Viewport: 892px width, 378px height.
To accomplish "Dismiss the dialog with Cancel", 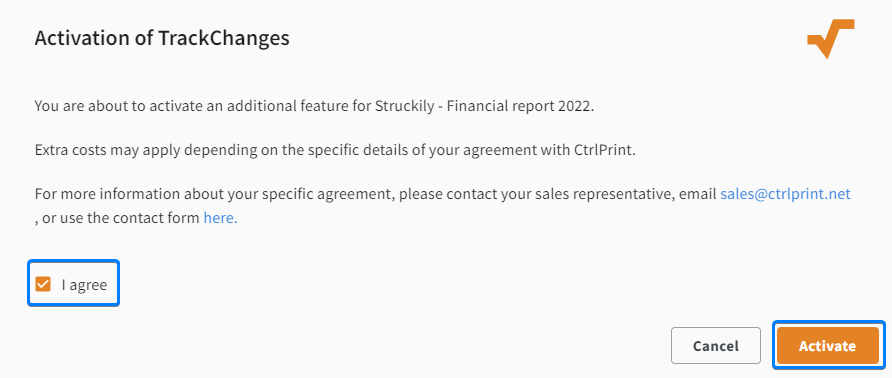I will click(716, 346).
